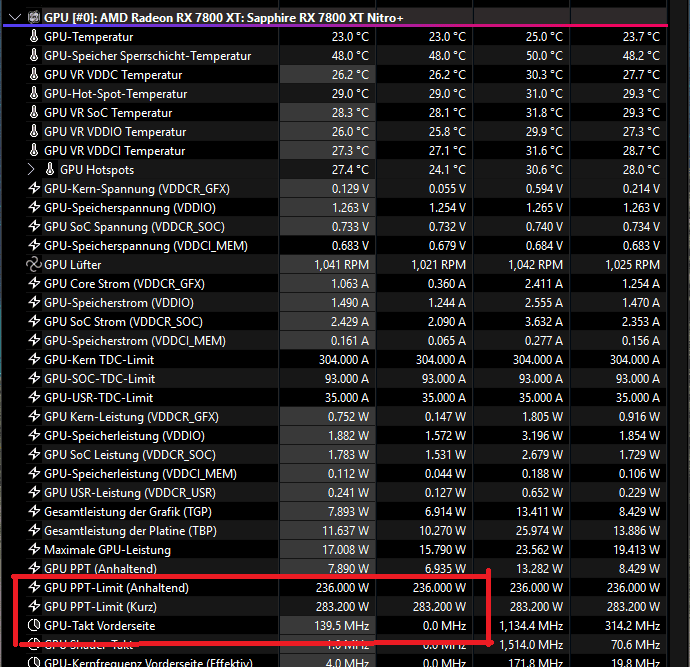
Task: Click the 0.594 V maximum core voltage
Action: (544, 188)
